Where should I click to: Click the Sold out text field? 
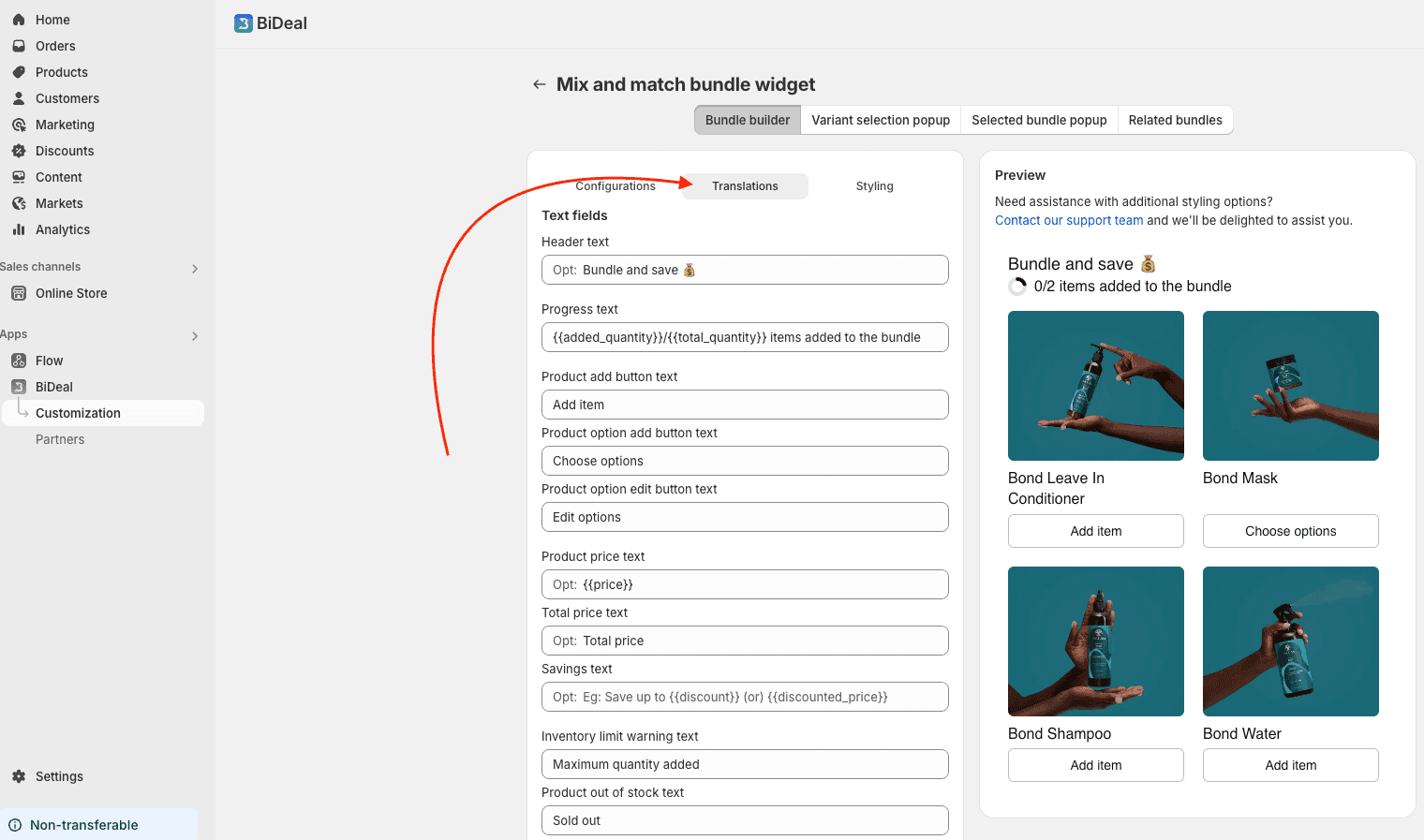[745, 820]
